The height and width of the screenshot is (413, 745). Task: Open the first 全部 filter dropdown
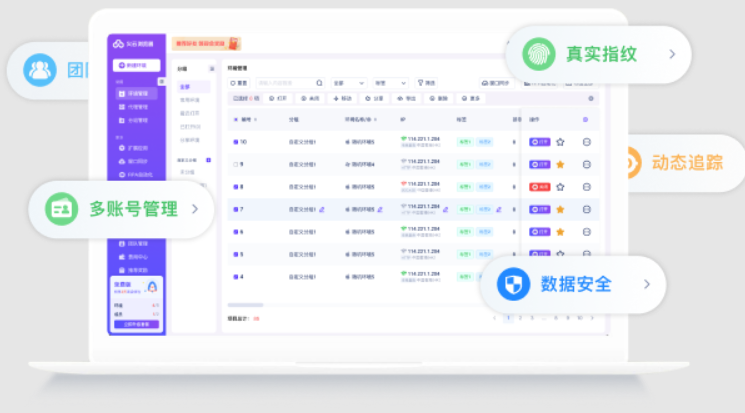pyautogui.click(x=347, y=83)
